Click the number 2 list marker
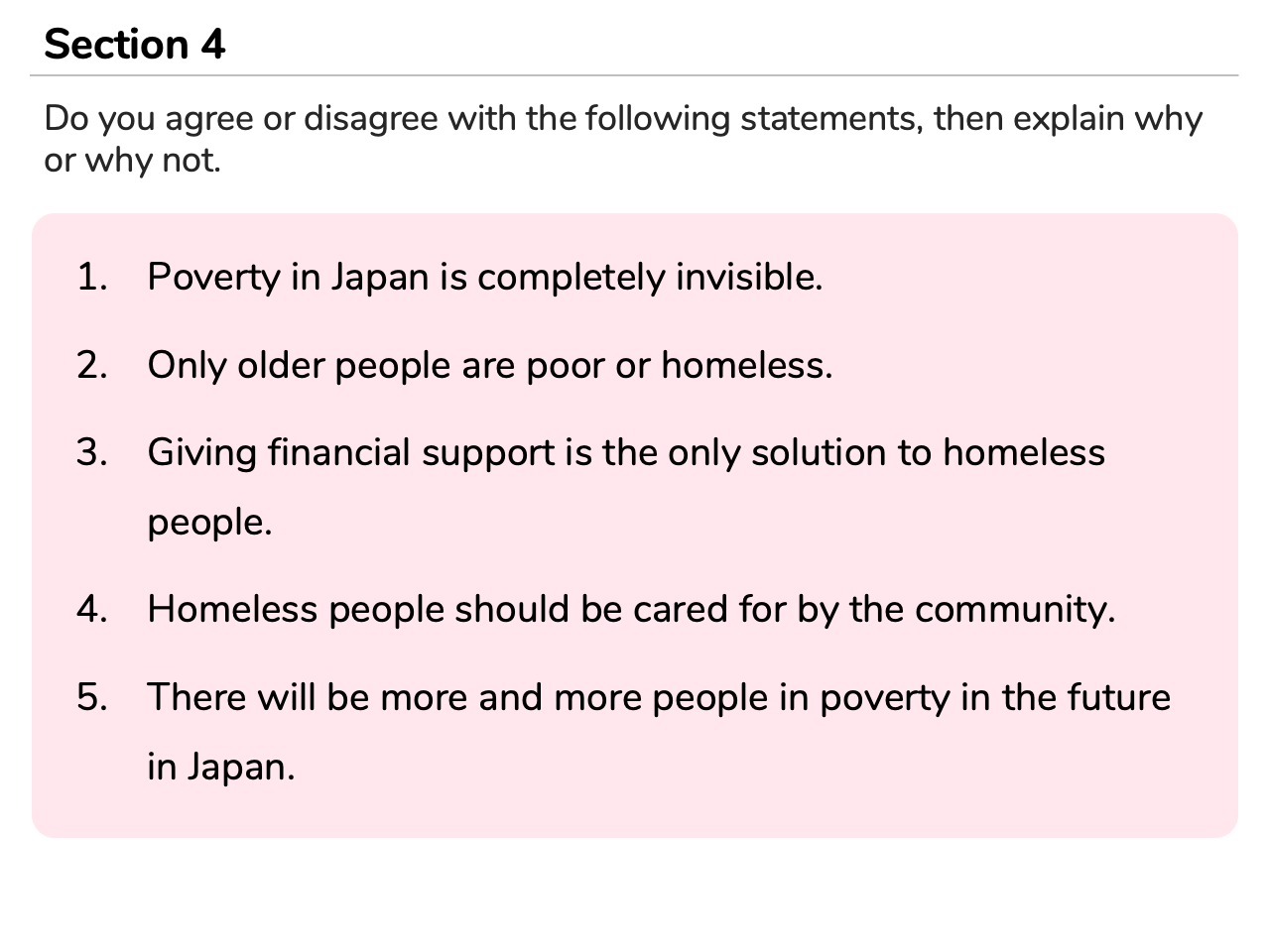Image resolution: width=1270 pixels, height=952 pixels. [92, 366]
